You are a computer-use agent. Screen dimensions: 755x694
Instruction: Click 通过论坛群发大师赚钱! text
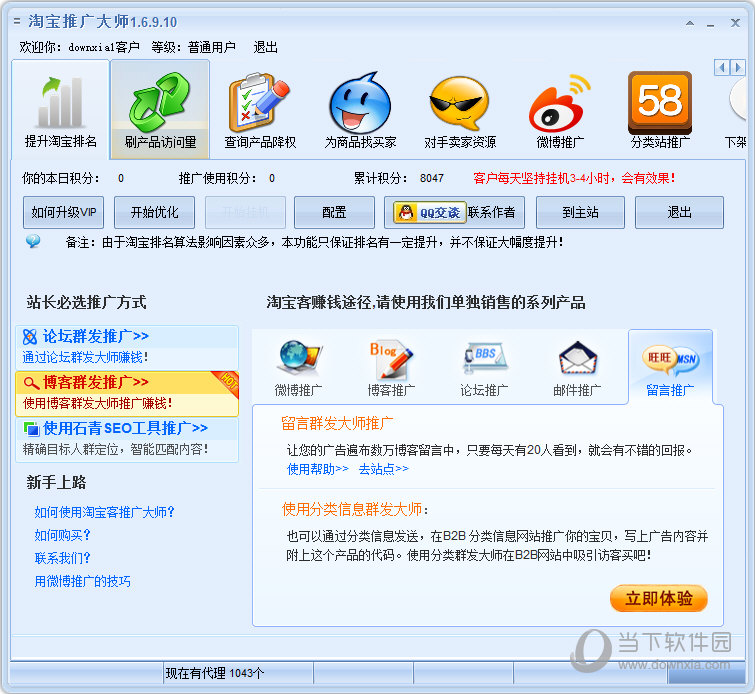(85, 357)
